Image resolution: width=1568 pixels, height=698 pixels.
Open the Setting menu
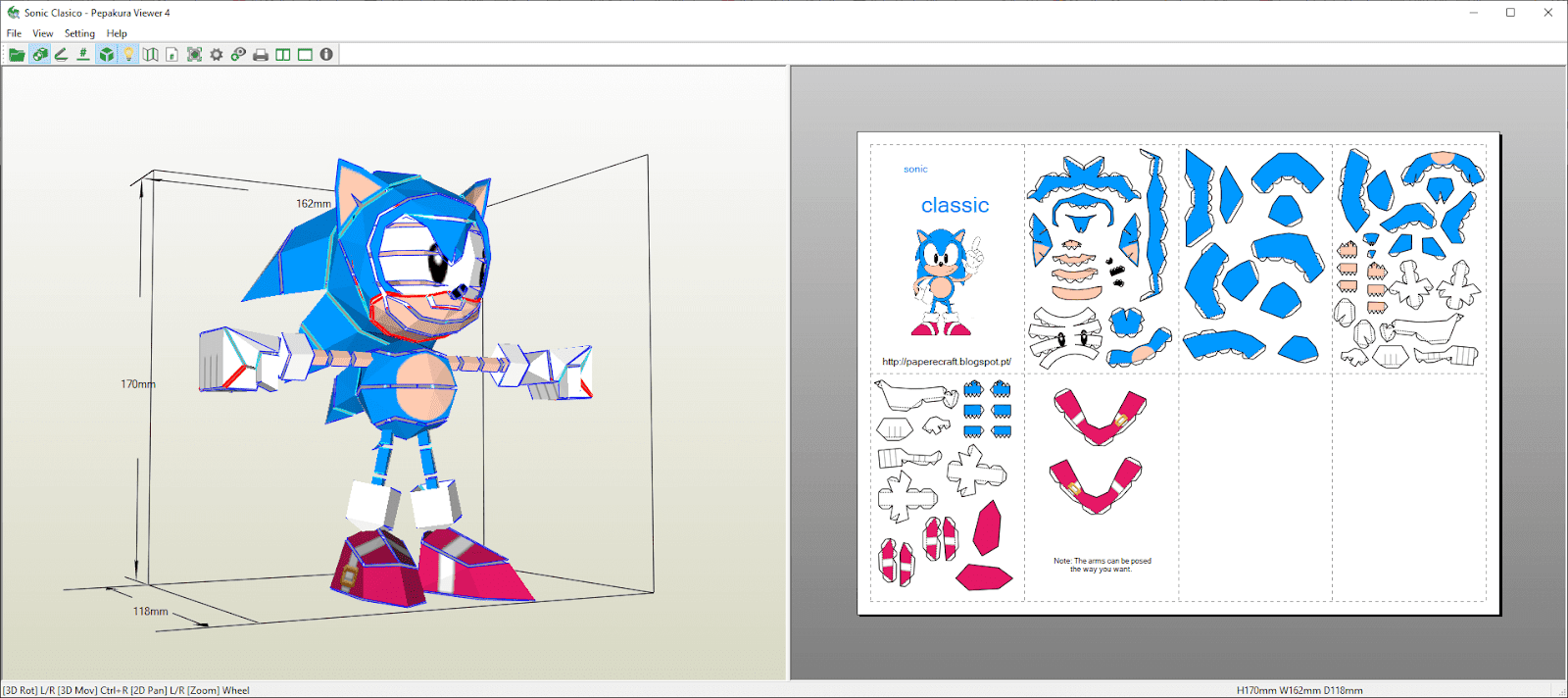click(x=79, y=33)
